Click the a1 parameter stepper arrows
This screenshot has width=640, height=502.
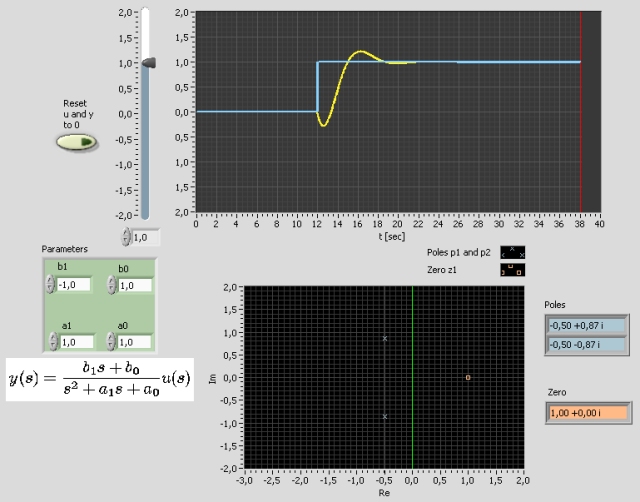click(x=51, y=341)
